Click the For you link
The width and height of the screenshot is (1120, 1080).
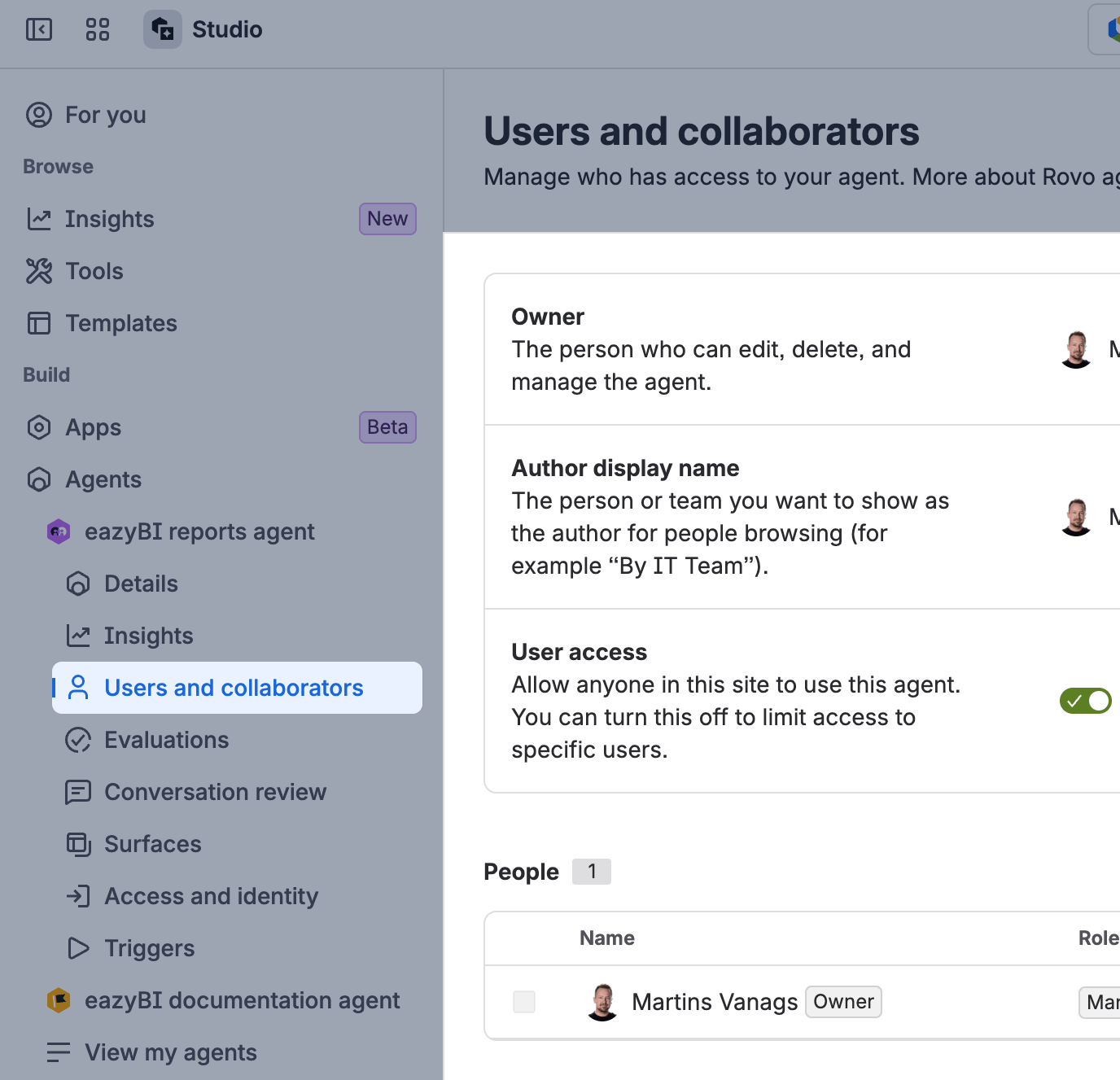pos(106,115)
